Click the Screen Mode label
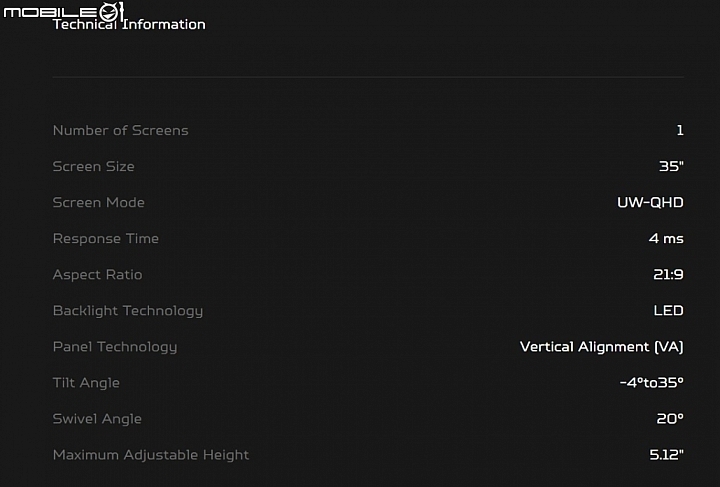Viewport: 720px width, 487px height. click(99, 202)
